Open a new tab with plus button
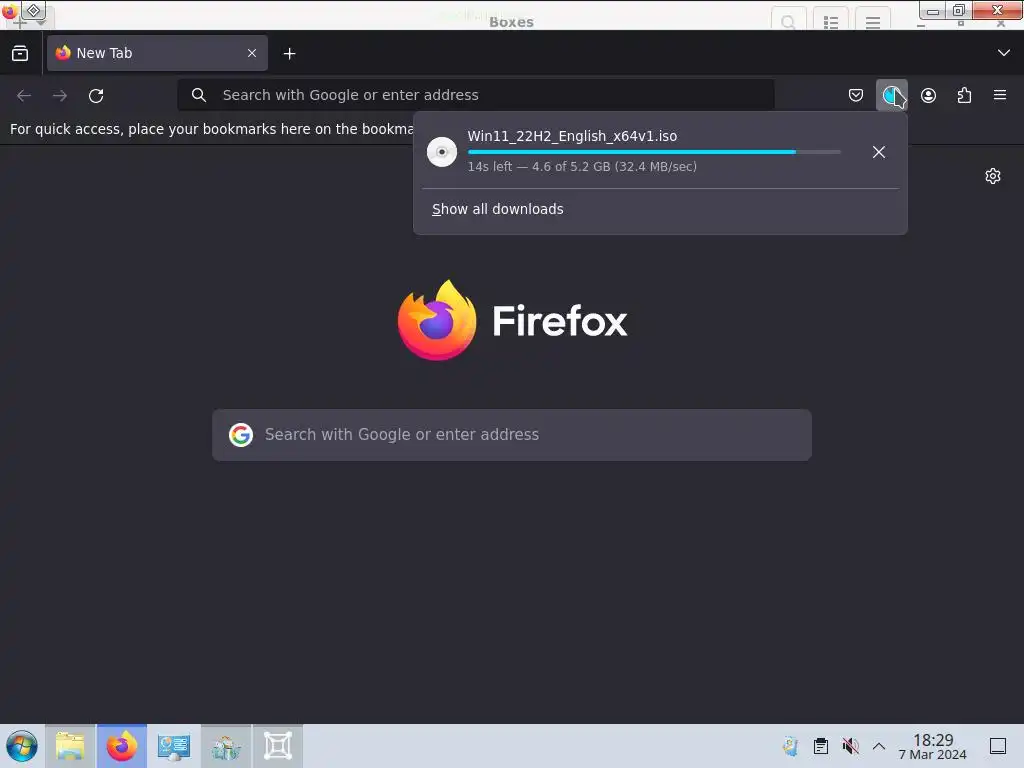 click(x=289, y=54)
